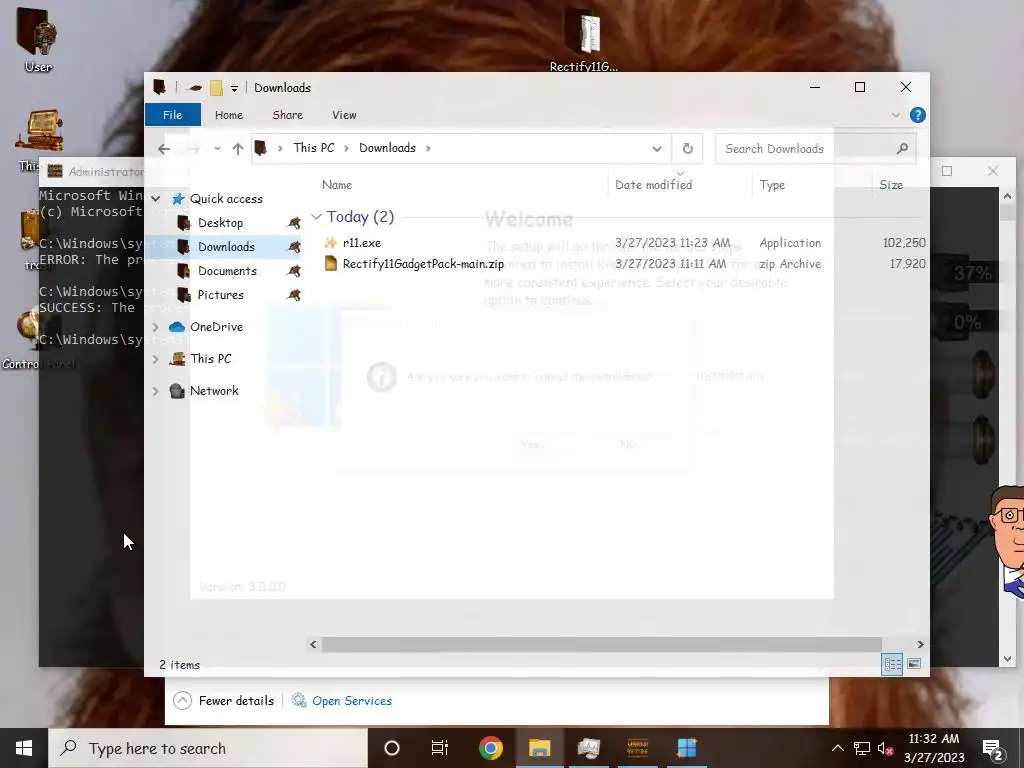This screenshot has width=1024, height=768.
Task: Open the address bar history dropdown
Action: click(656, 149)
